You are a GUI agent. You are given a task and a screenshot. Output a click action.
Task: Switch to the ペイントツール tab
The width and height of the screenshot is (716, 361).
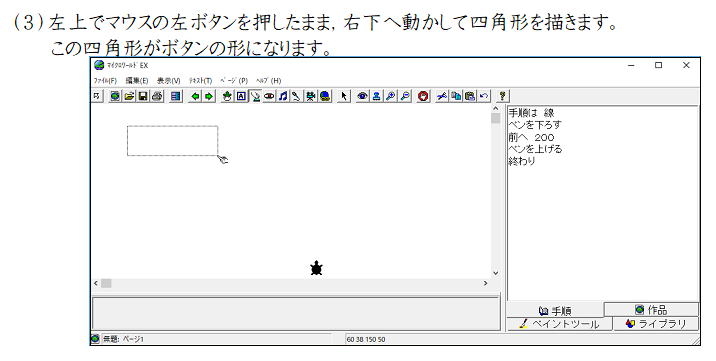560,324
